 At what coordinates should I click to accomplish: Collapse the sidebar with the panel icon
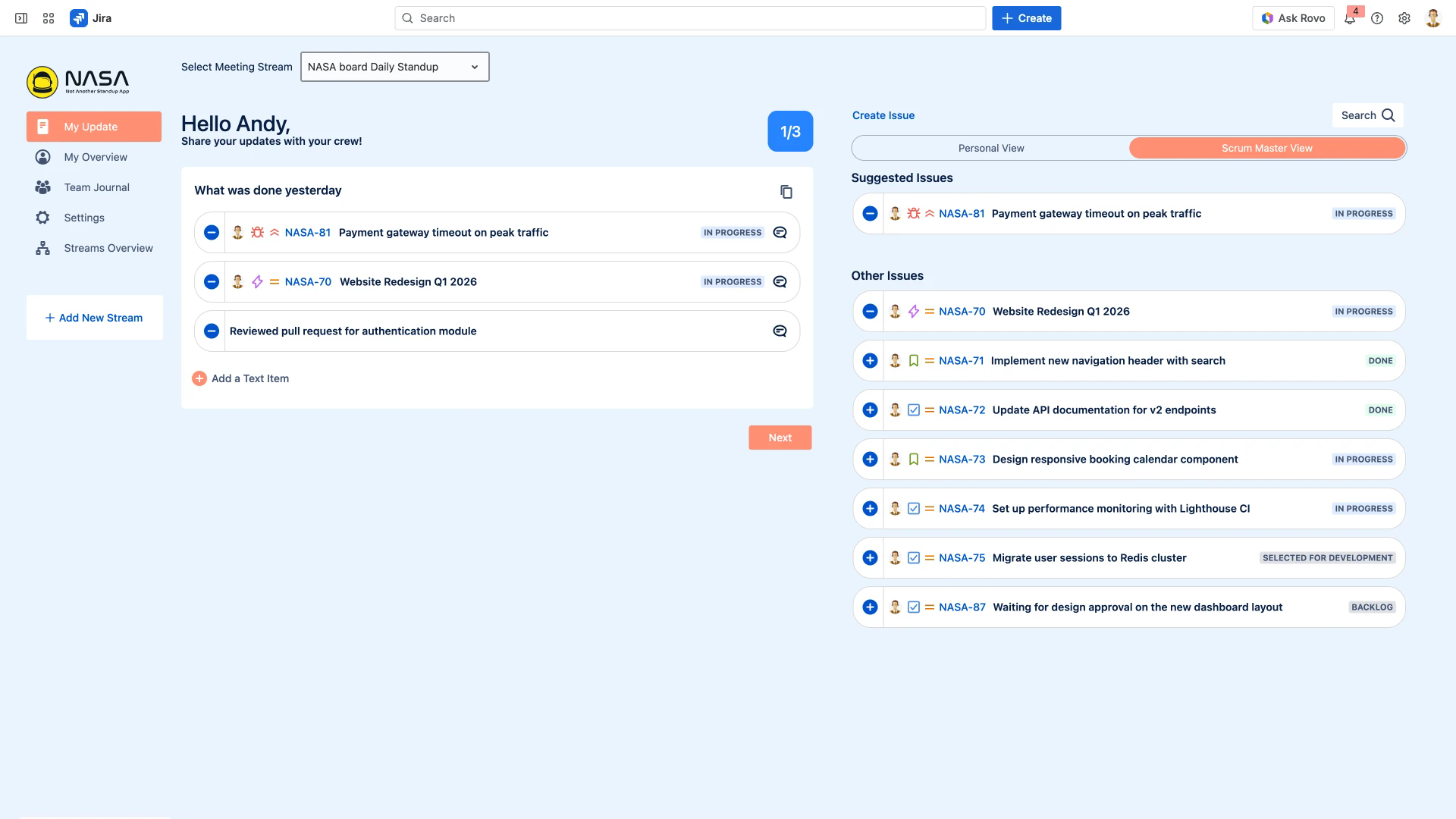pos(19,17)
